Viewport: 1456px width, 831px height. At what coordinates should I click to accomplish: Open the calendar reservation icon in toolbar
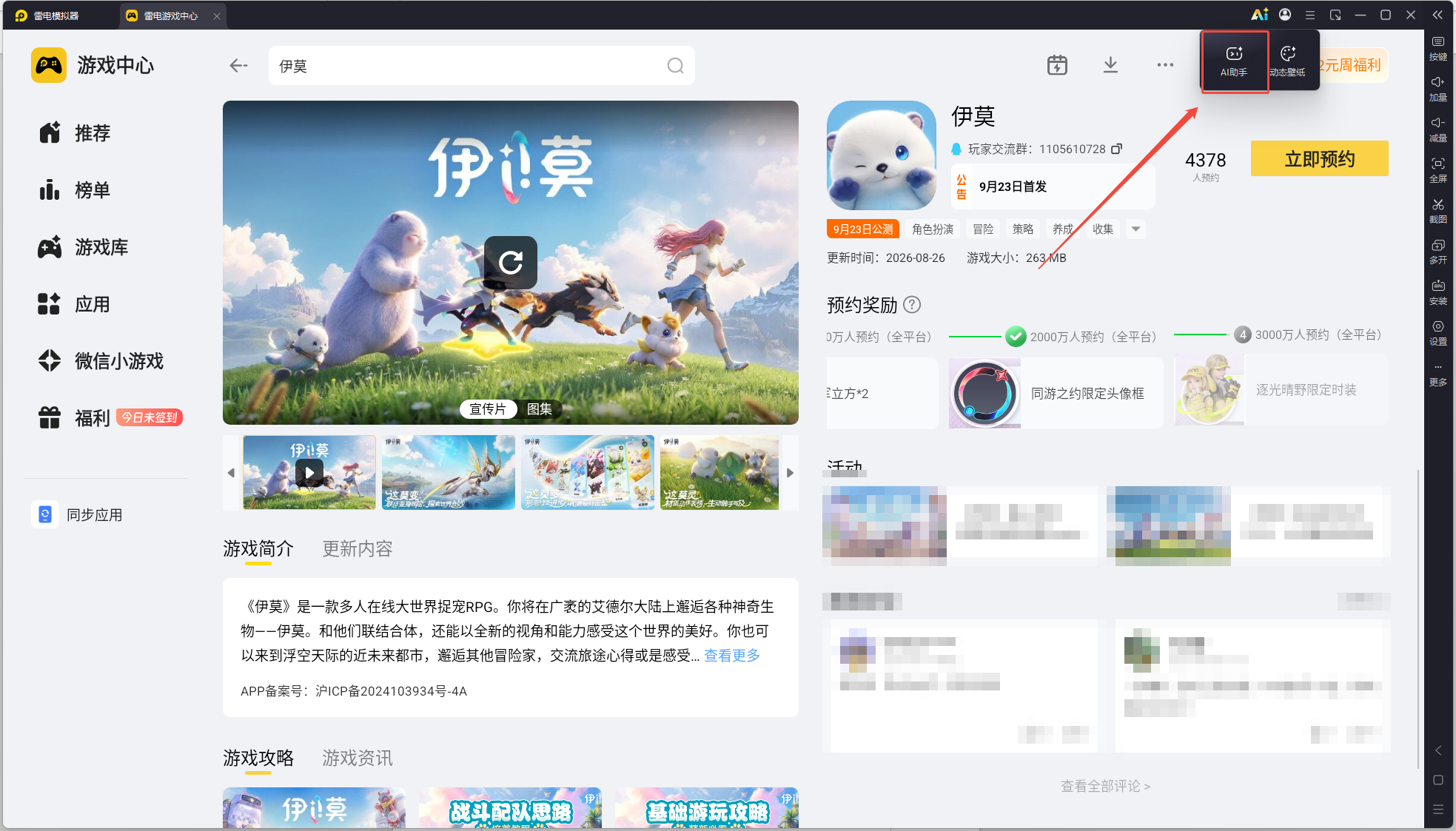click(1057, 65)
